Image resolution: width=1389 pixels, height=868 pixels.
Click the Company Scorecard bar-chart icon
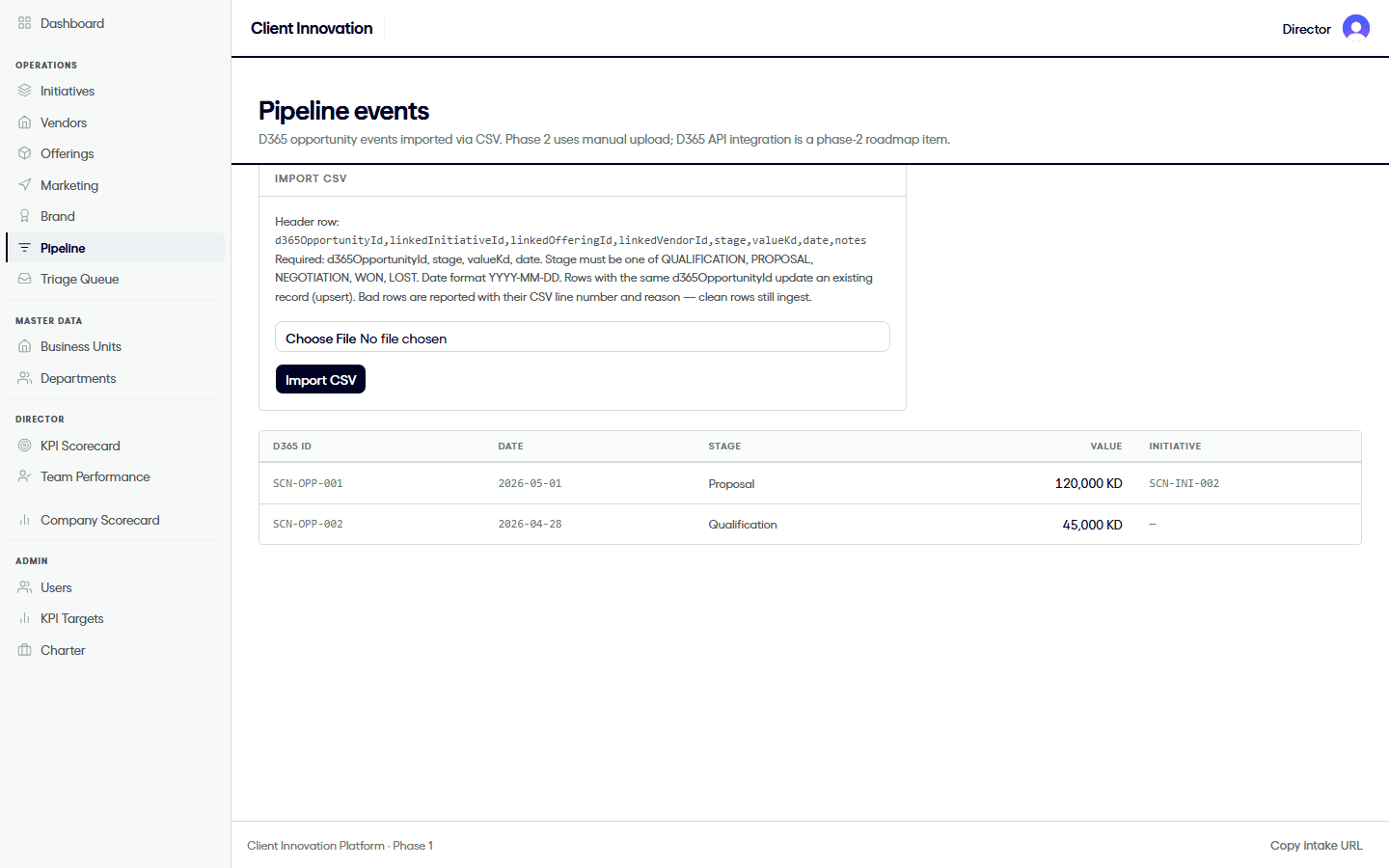tap(24, 520)
